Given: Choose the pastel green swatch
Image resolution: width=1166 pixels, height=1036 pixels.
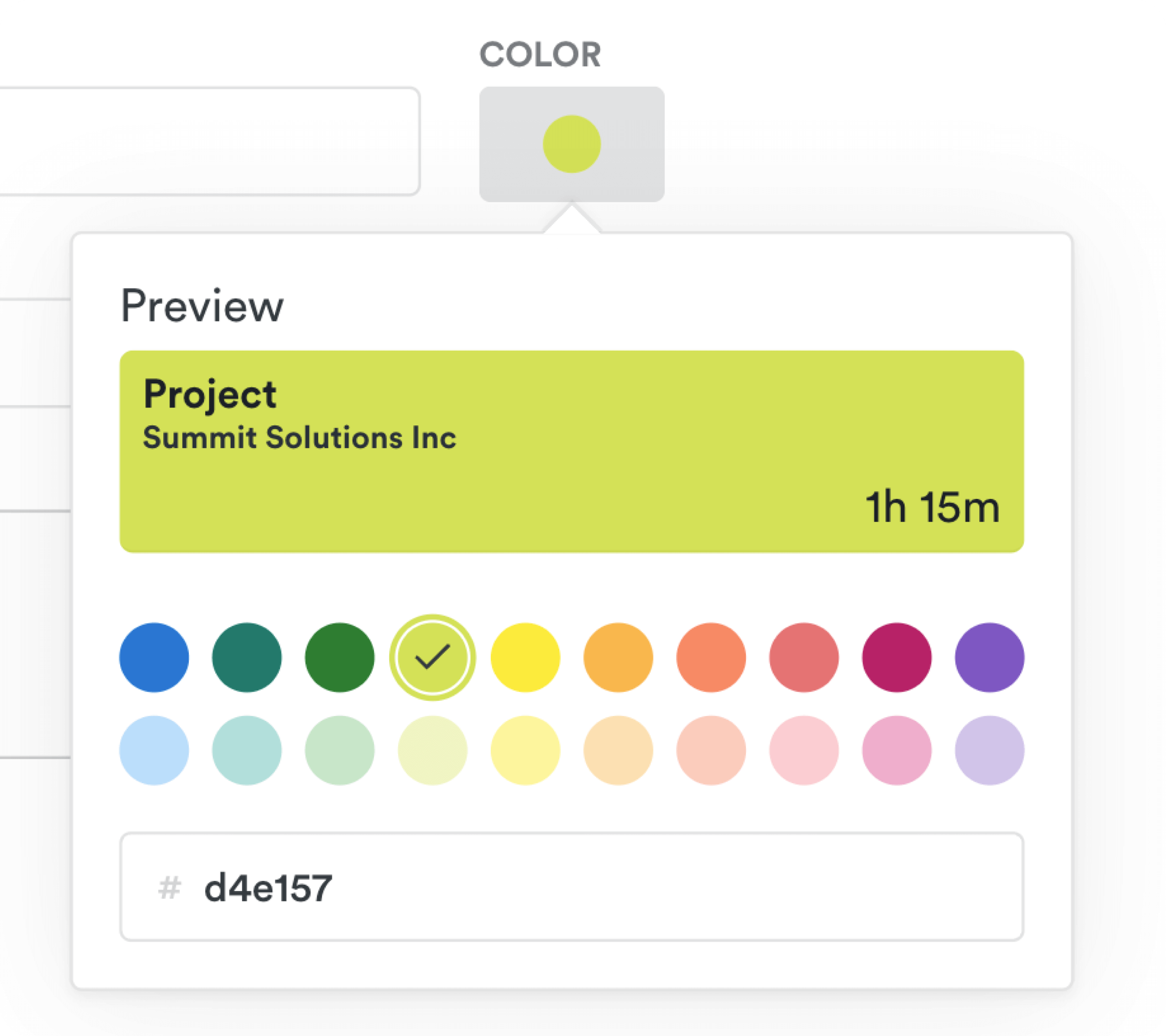Looking at the screenshot, I should tap(340, 751).
